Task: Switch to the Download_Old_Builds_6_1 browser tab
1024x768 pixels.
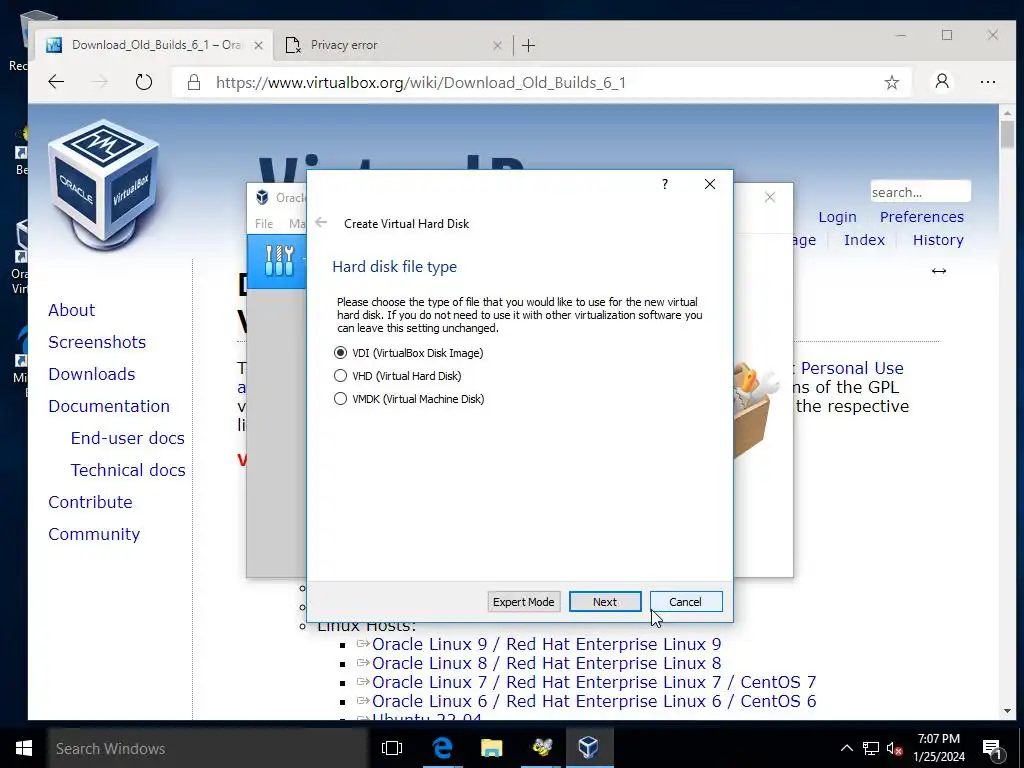Action: pyautogui.click(x=155, y=45)
